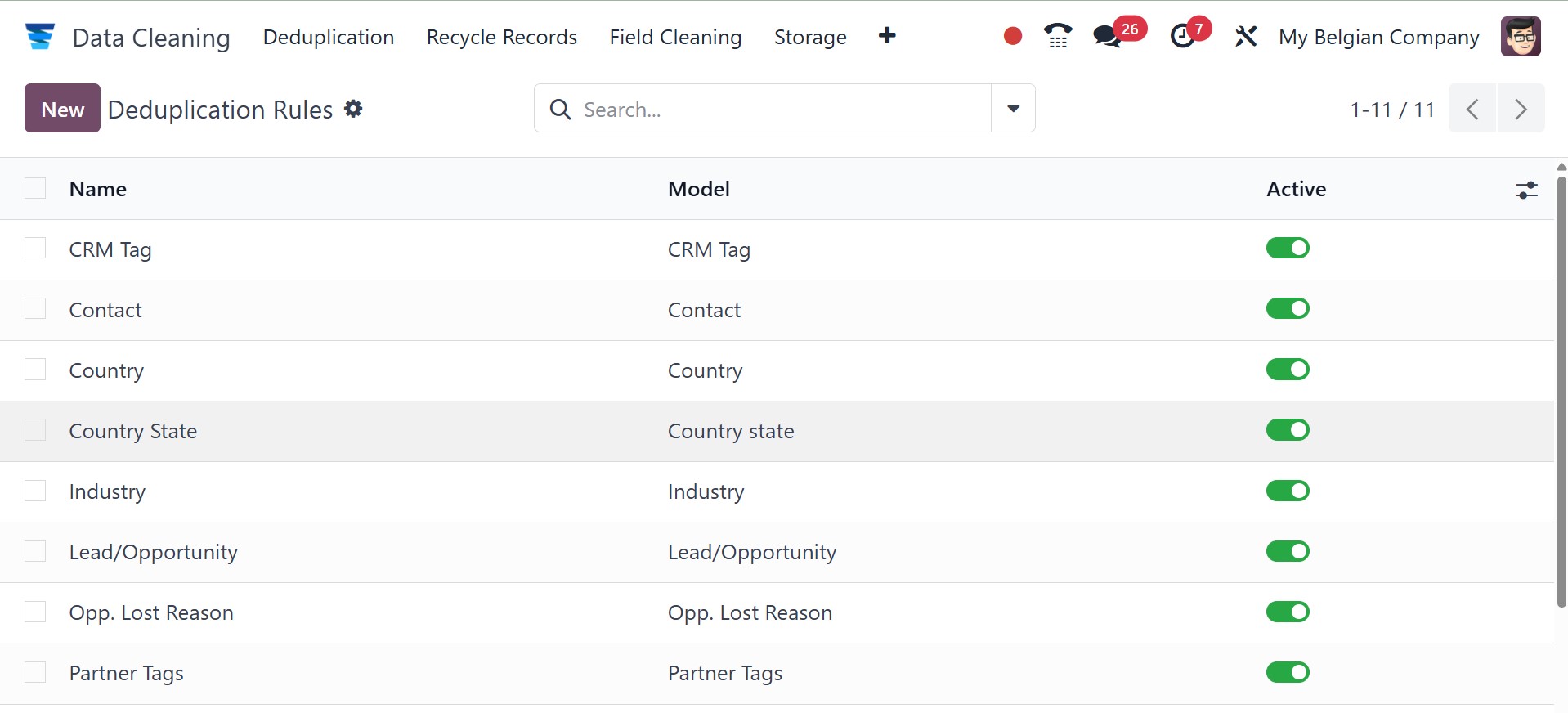Open the My Belgian Company switcher
This screenshot has width=1568, height=713.
pyautogui.click(x=1379, y=38)
